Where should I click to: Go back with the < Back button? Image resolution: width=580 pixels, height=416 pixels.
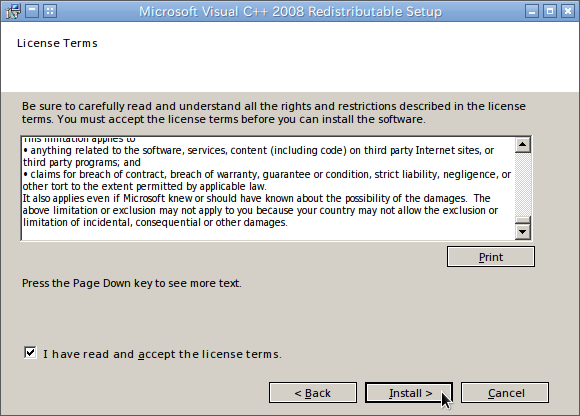pyautogui.click(x=313, y=393)
